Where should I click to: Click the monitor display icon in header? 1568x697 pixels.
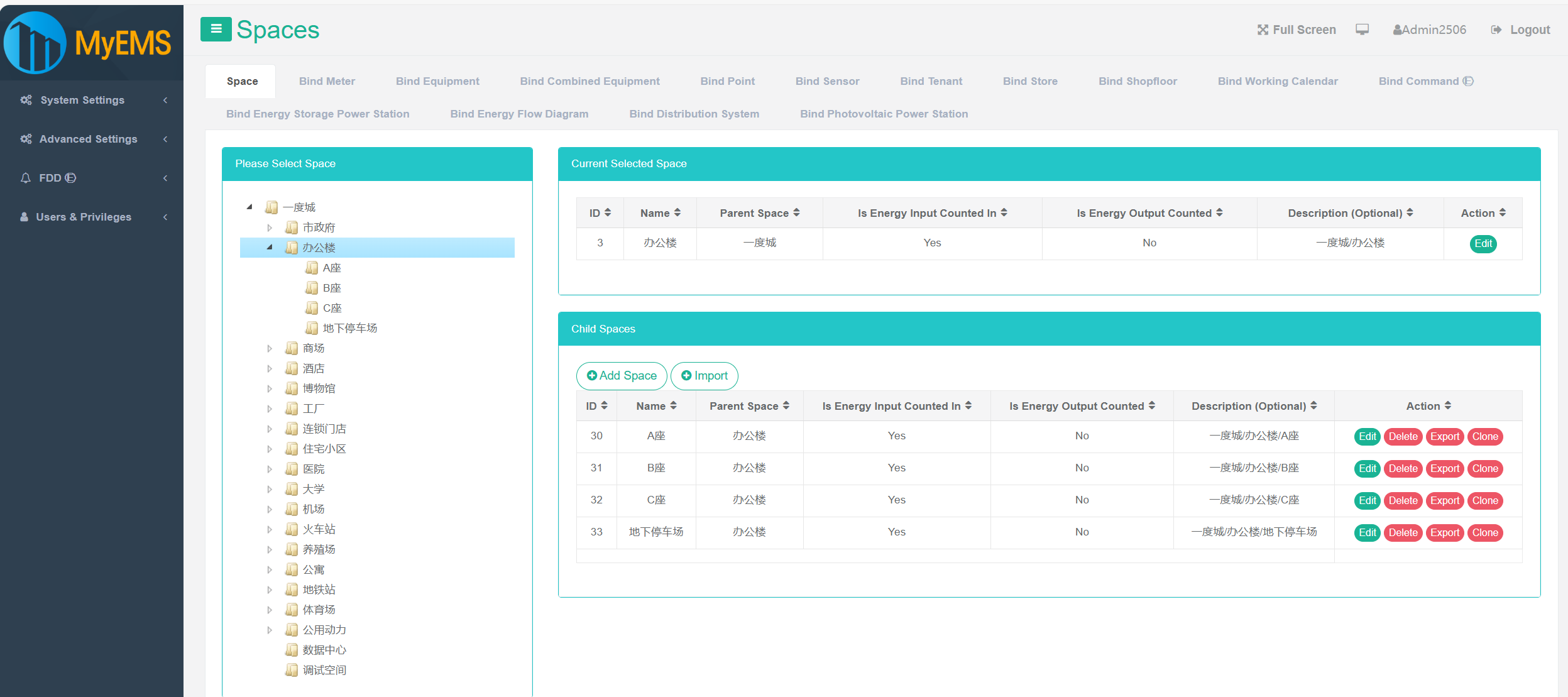pyautogui.click(x=1362, y=30)
